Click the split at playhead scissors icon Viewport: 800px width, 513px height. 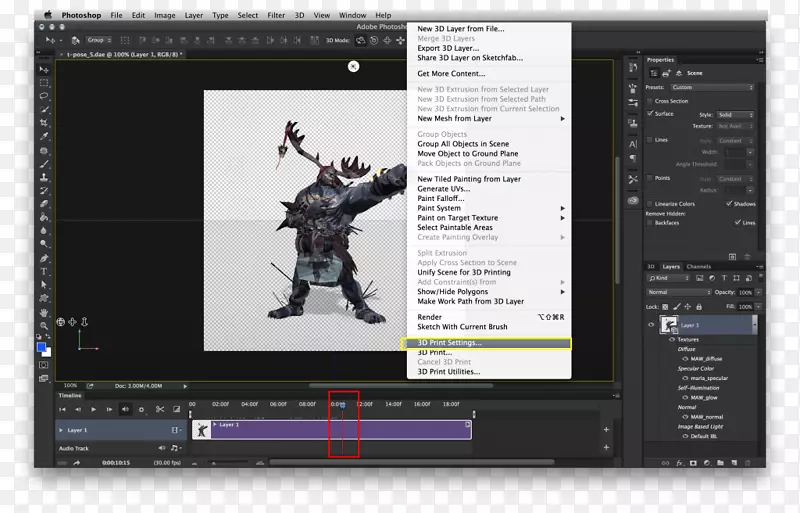click(x=160, y=409)
